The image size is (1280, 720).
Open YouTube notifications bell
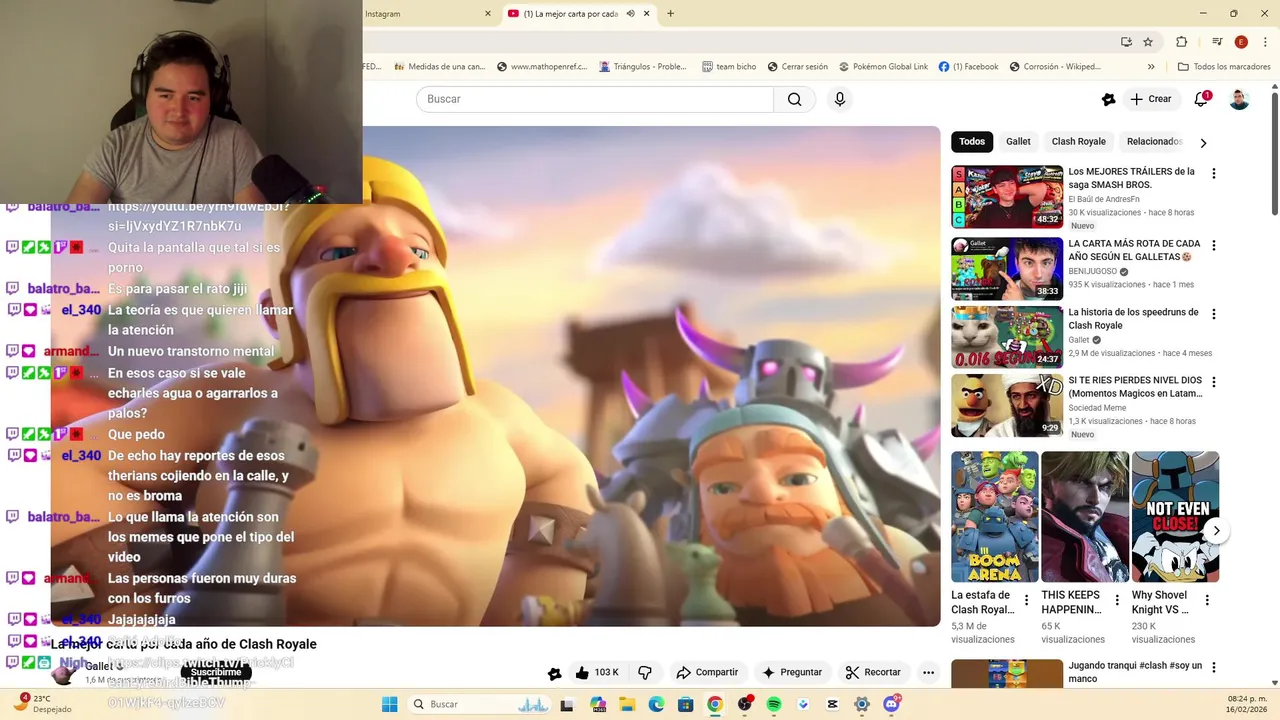pos(1201,99)
